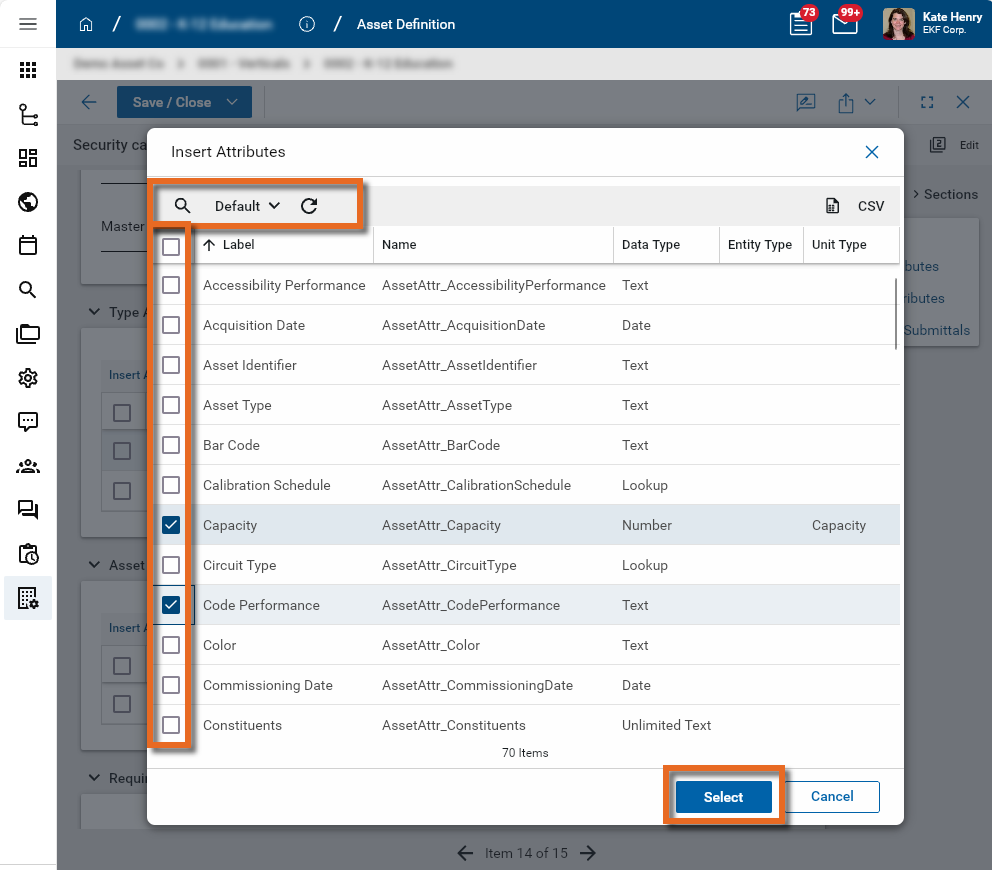Click the Select button

(x=723, y=797)
